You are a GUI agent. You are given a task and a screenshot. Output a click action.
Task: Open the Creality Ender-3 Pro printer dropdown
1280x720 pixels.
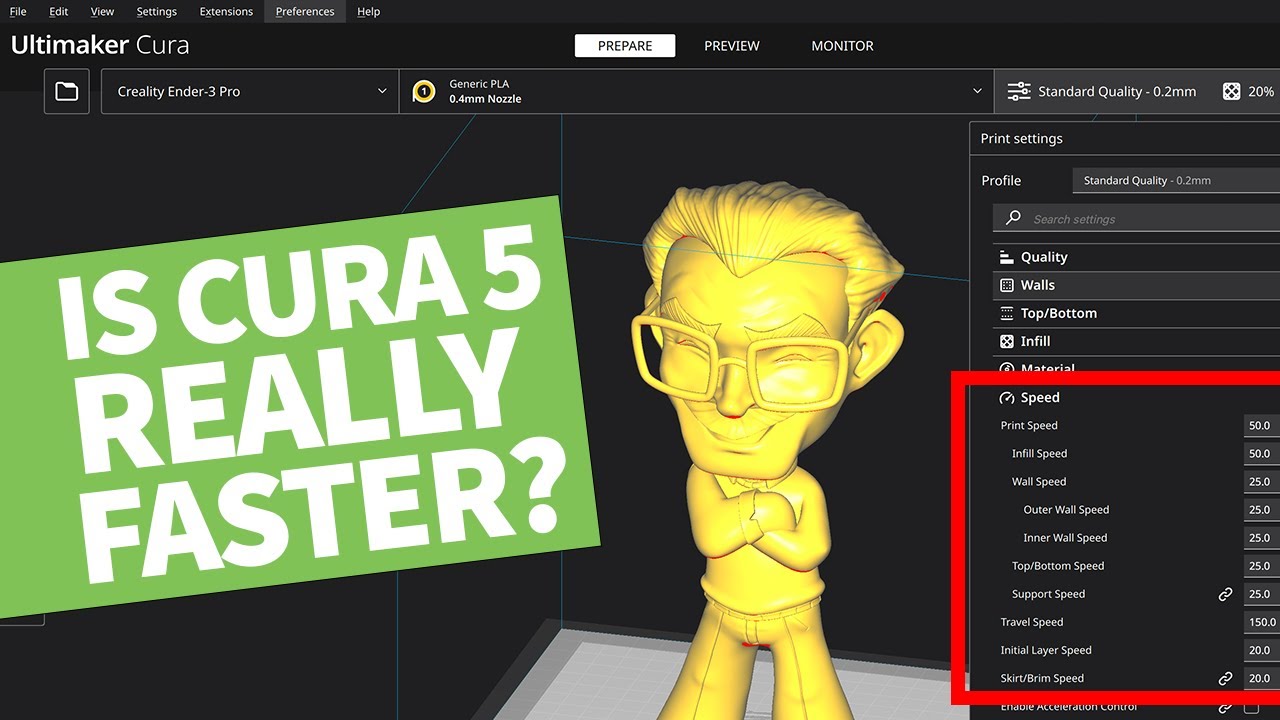[250, 91]
